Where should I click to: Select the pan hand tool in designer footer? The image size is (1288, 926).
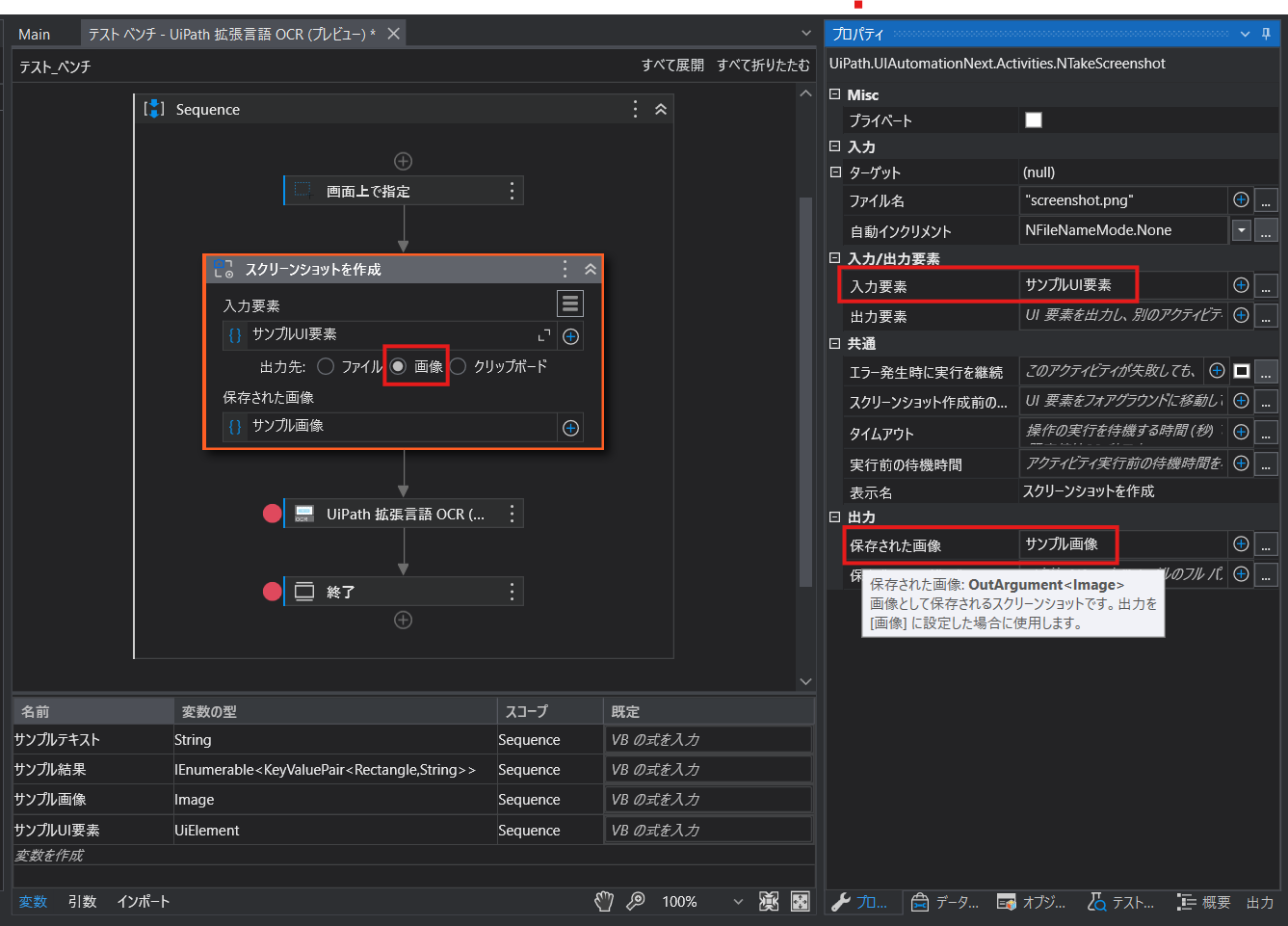point(603,902)
